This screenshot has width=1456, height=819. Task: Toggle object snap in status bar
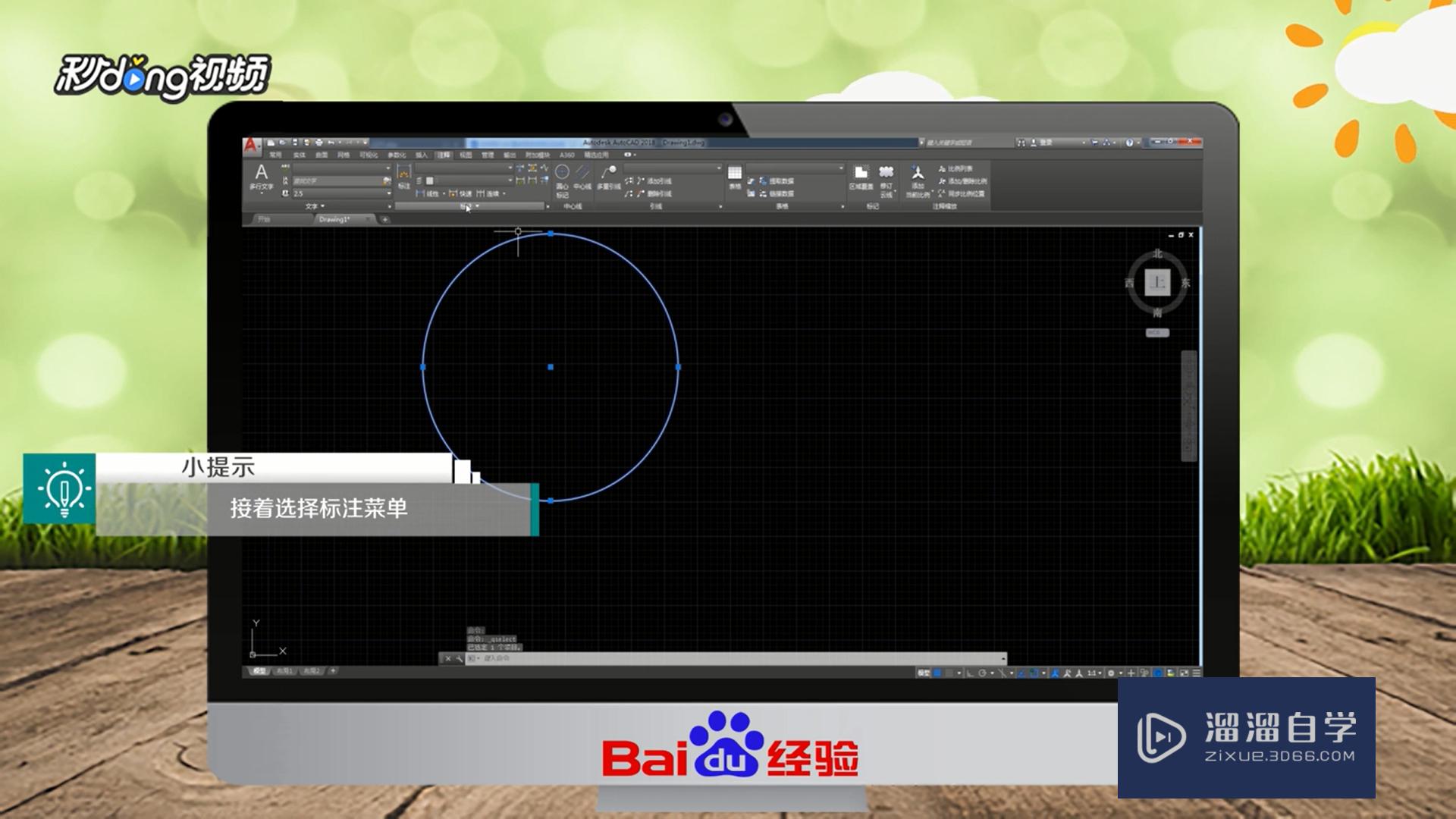pyautogui.click(x=1034, y=673)
